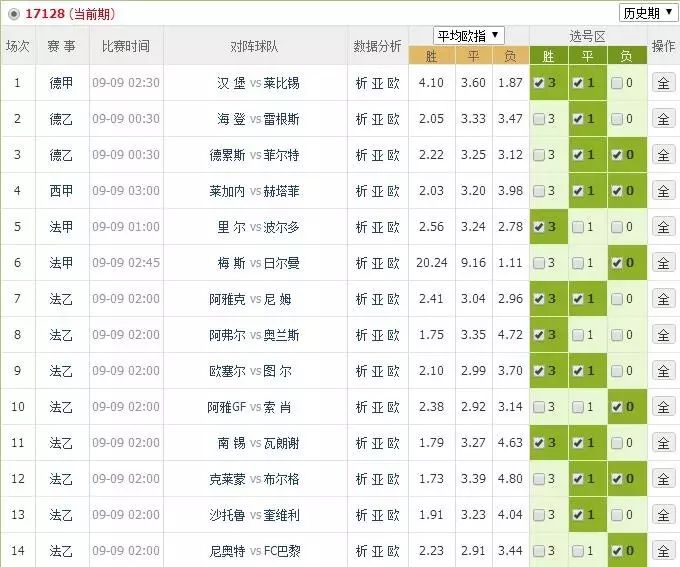
Task: Click team name 莱比锡 in match 1
Action: coord(281,83)
